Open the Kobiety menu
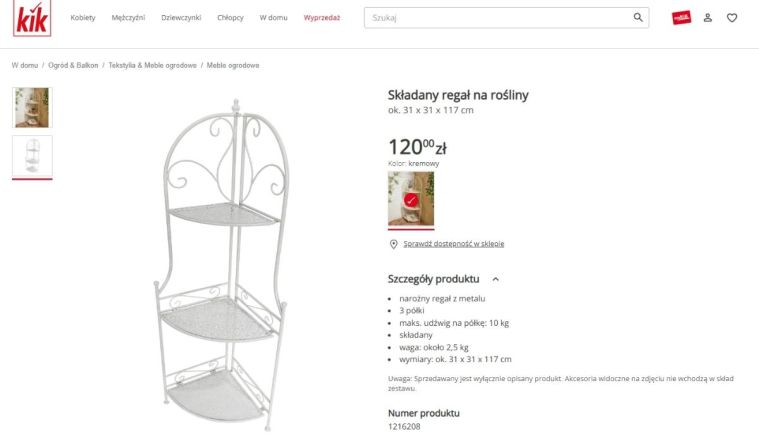Screen dimensions: 759x443 [x=83, y=18]
